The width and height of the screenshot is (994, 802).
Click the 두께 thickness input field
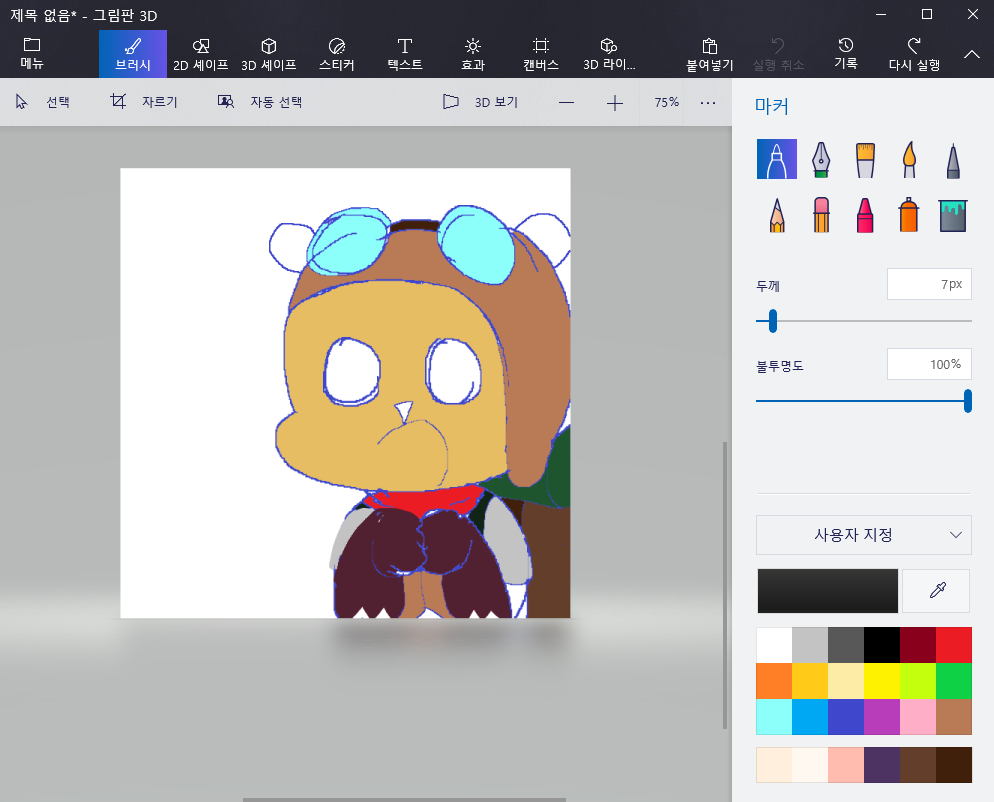point(929,284)
